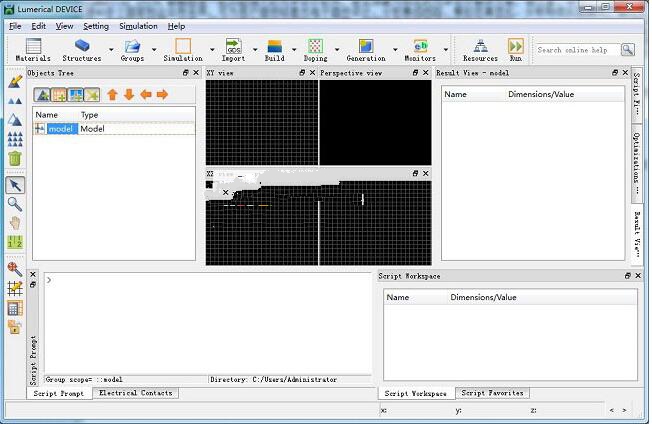Click the calculator icon in left sidebar
The image size is (652, 424).
(15, 308)
